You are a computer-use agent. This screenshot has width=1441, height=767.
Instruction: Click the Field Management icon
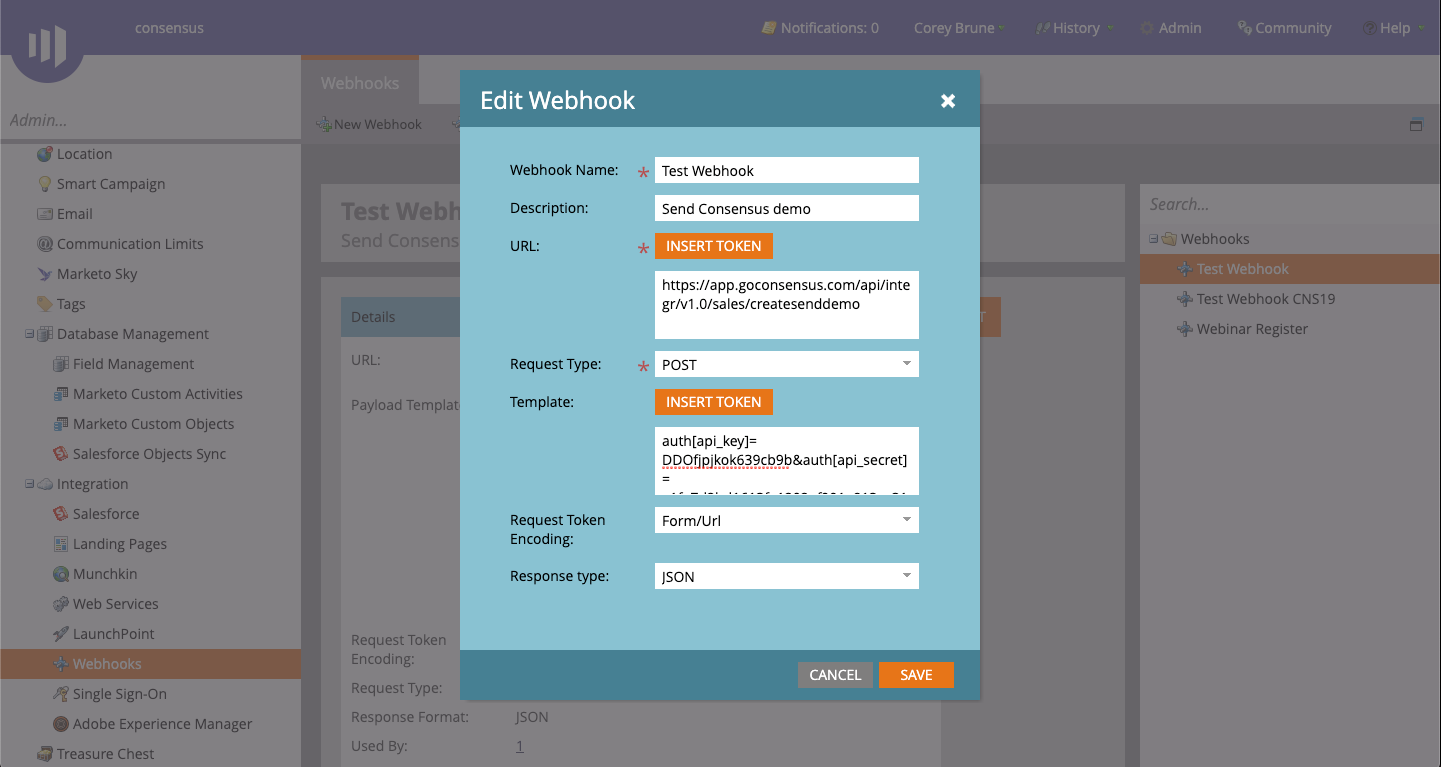pyautogui.click(x=60, y=364)
